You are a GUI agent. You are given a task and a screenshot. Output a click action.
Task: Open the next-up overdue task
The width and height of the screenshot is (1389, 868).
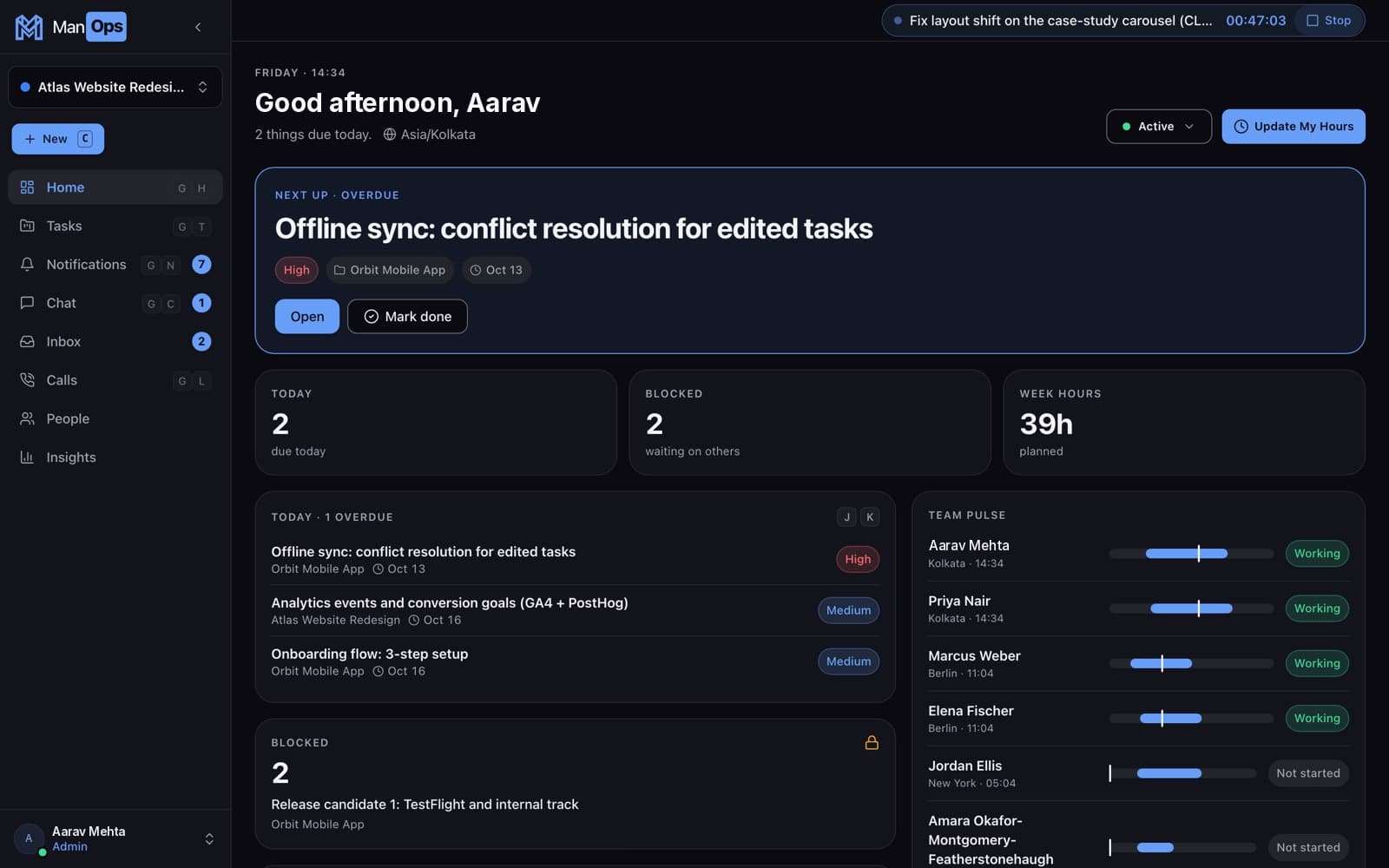tap(307, 317)
